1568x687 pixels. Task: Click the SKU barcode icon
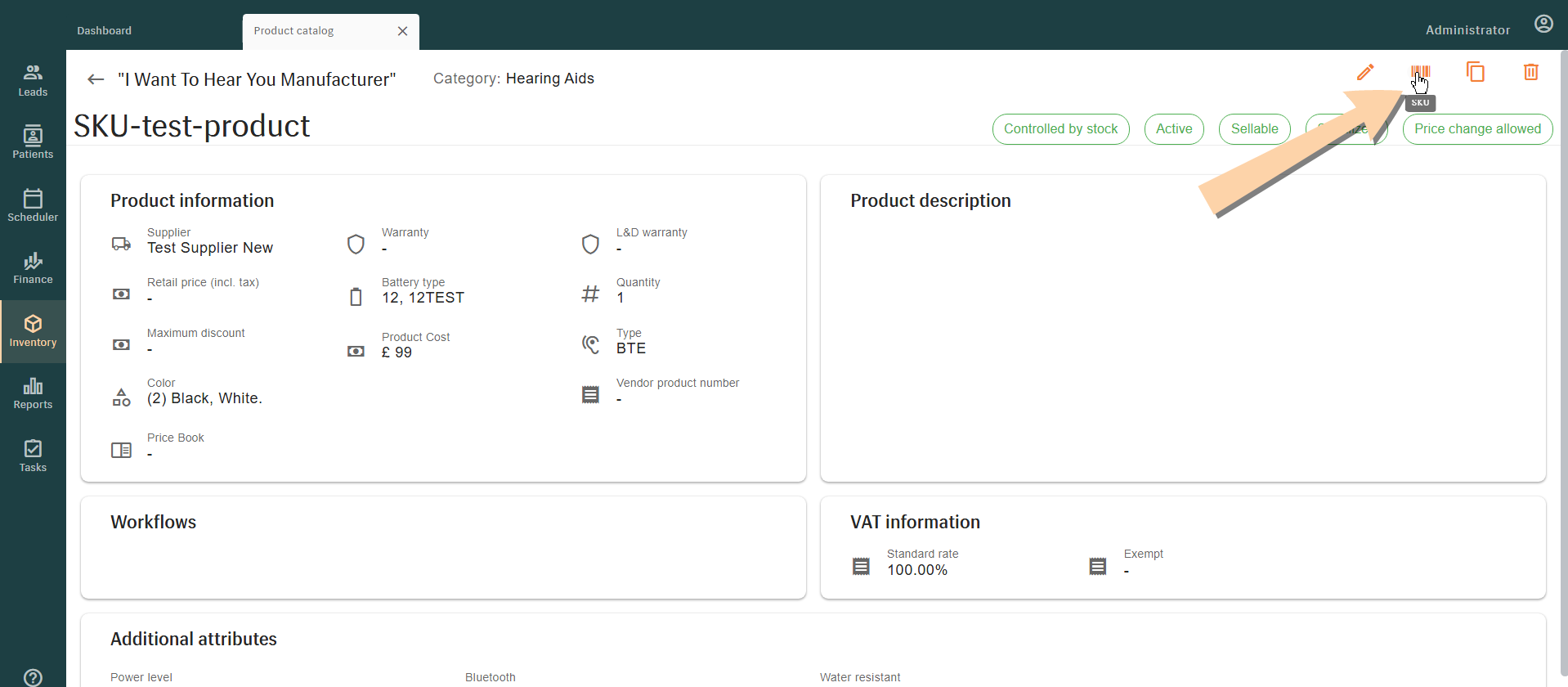[x=1421, y=72]
